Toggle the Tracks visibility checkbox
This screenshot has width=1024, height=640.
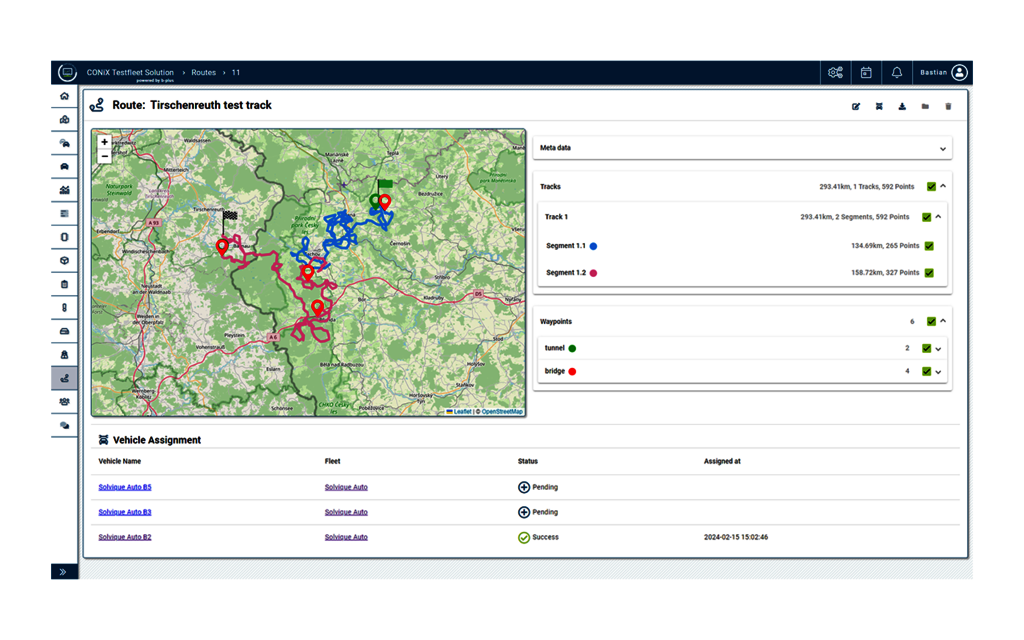coord(931,187)
